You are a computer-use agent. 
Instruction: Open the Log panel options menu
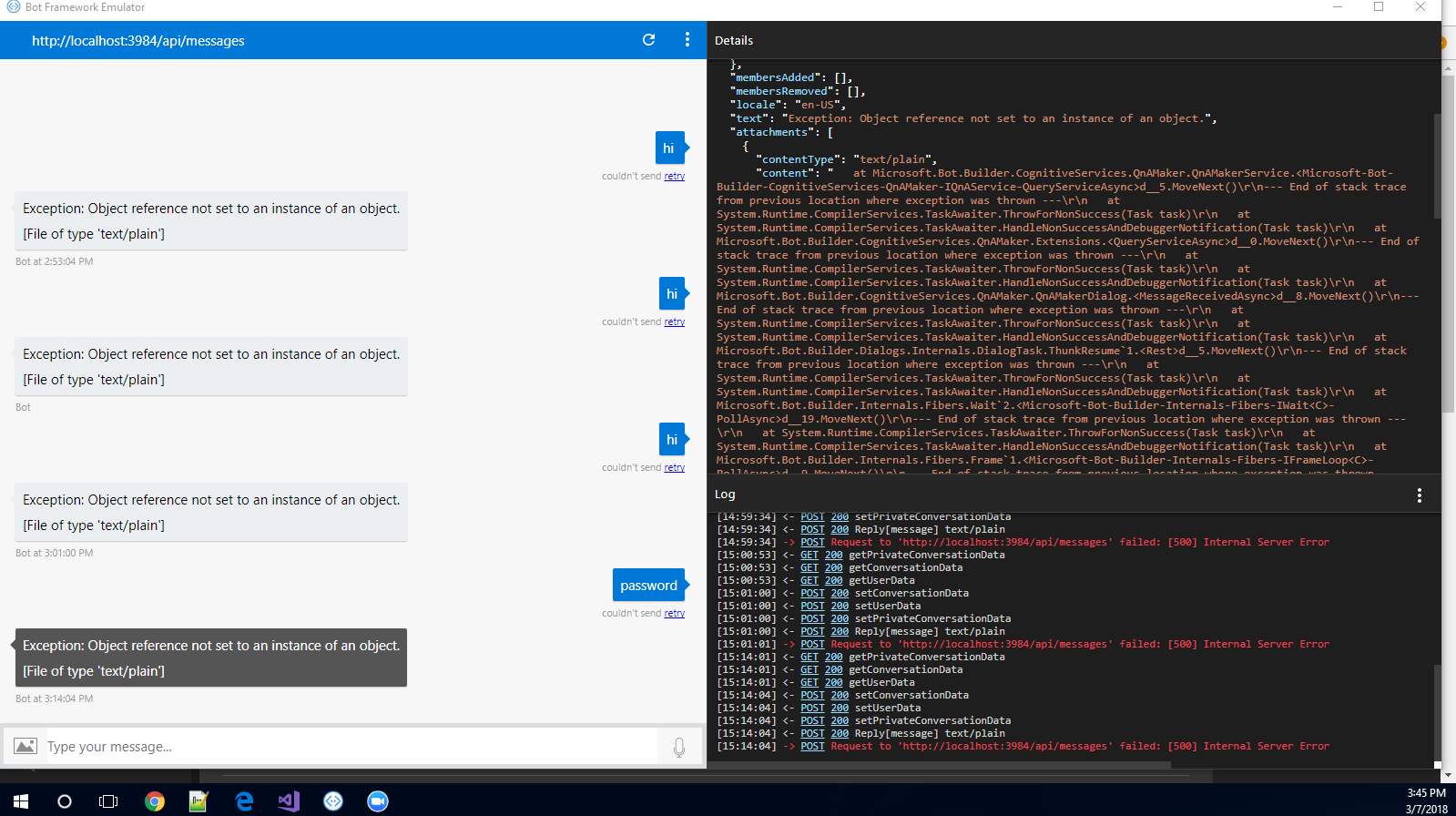click(x=1419, y=495)
